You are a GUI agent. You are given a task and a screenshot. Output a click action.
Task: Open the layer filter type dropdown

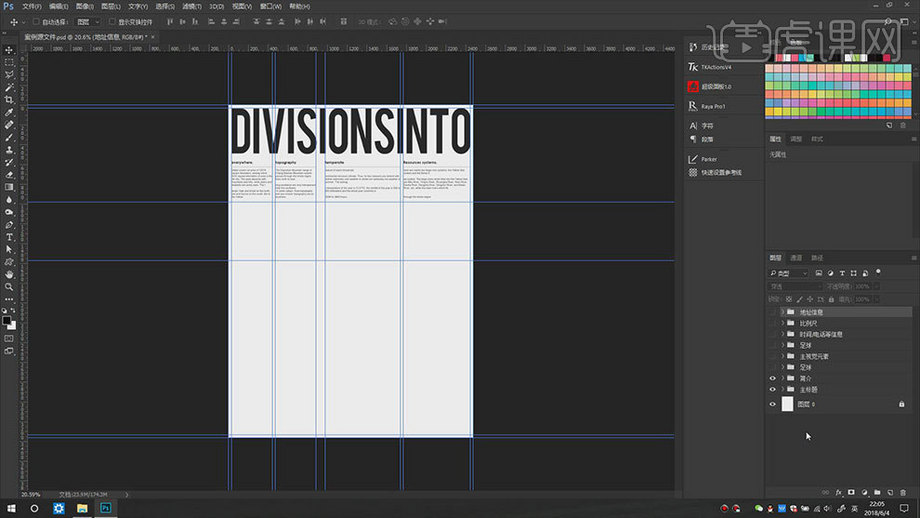click(x=790, y=272)
